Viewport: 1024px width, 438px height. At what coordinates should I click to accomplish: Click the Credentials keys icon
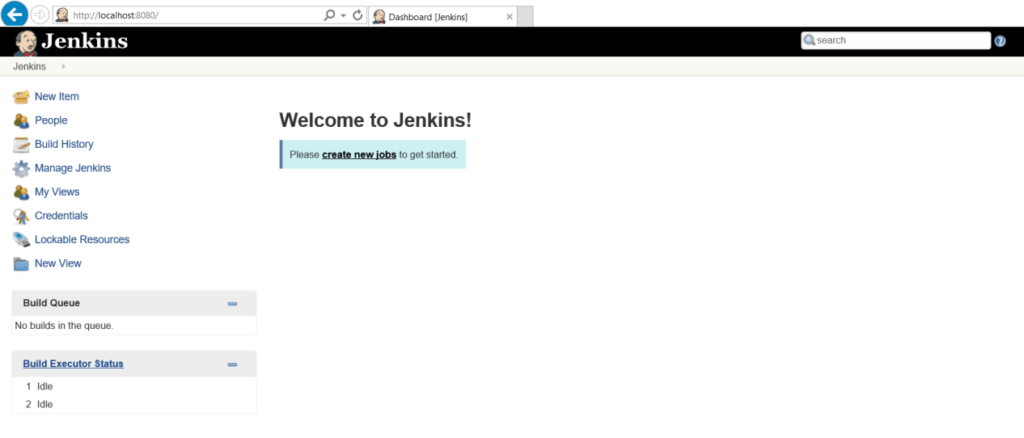click(22, 216)
